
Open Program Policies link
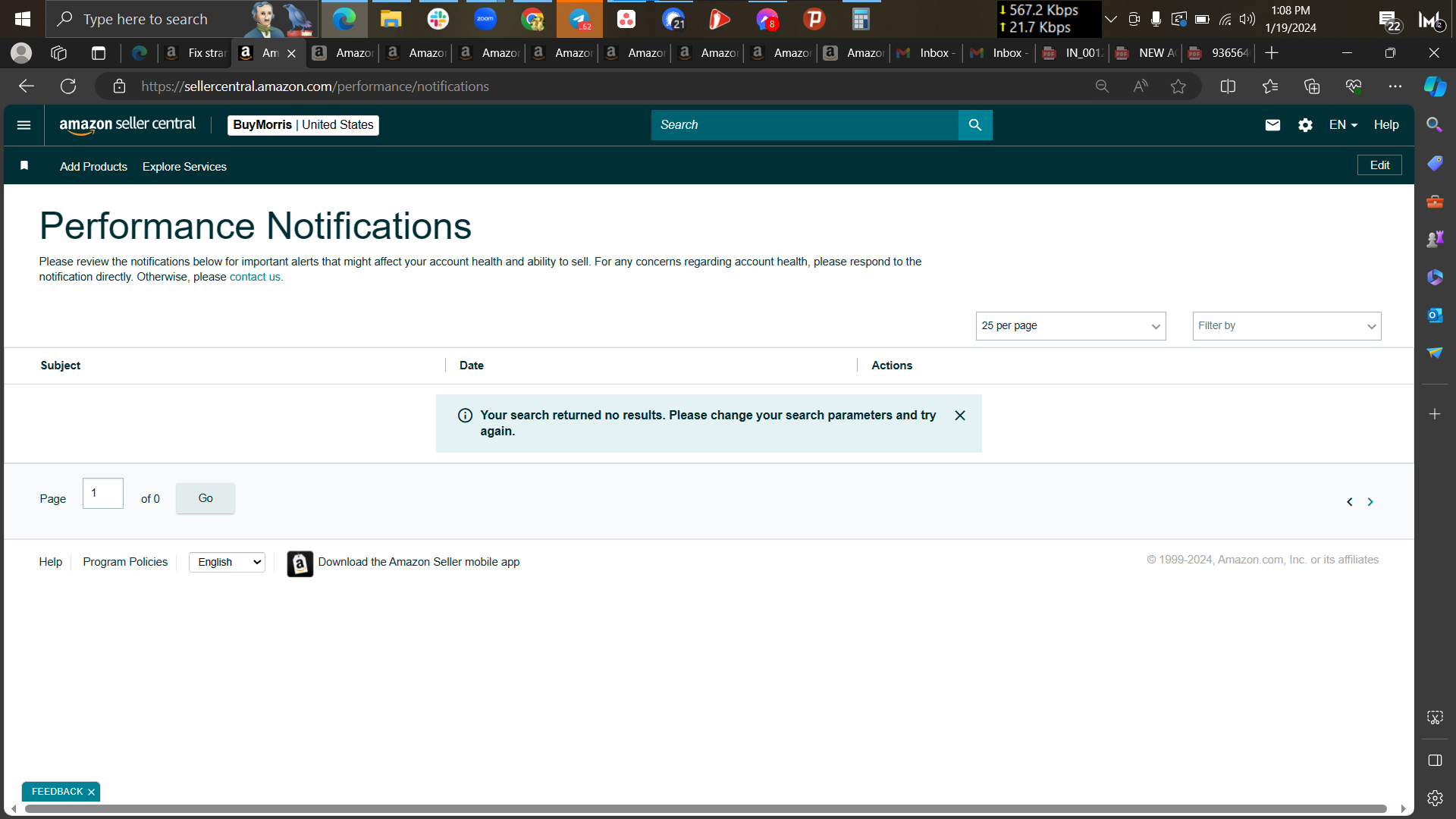point(125,562)
